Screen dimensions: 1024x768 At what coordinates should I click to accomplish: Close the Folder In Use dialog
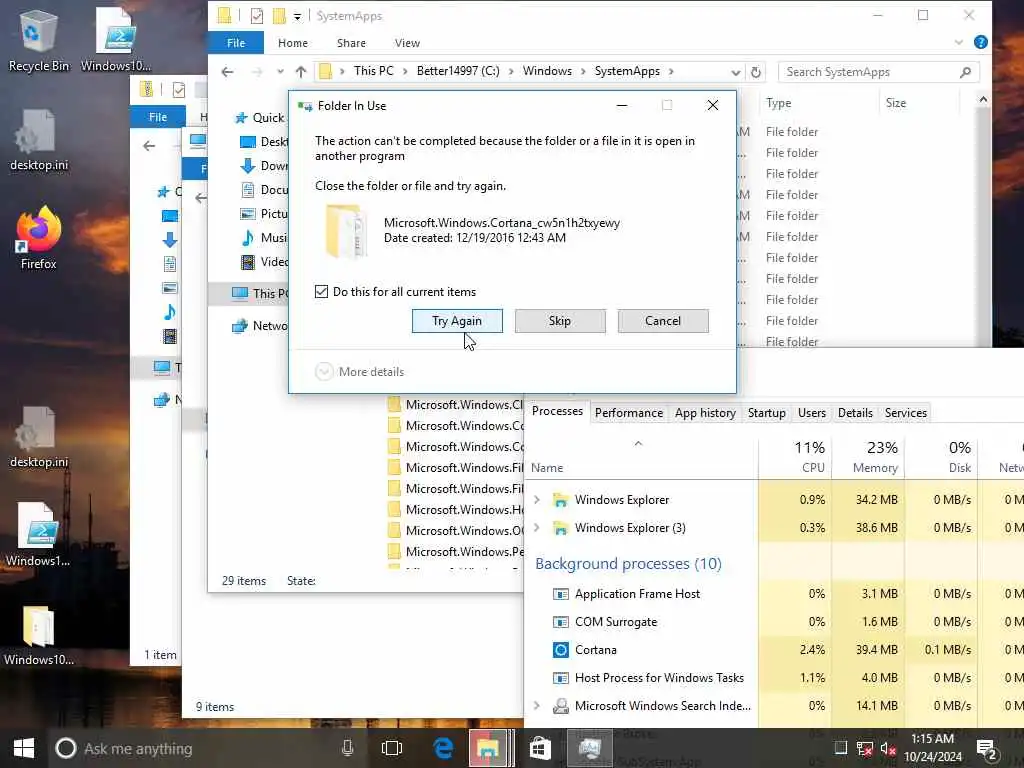(712, 105)
